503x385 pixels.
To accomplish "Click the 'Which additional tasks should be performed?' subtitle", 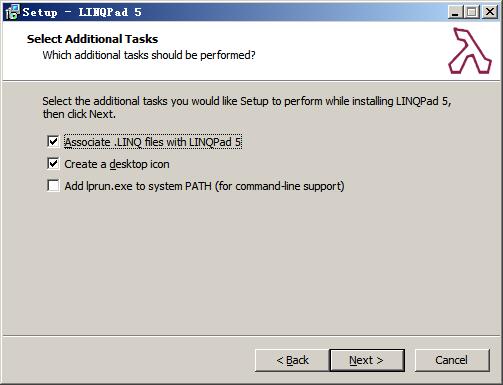I will [149, 55].
